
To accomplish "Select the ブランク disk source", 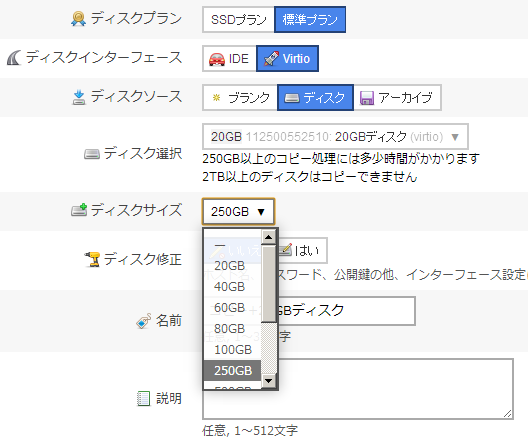I will point(240,98).
